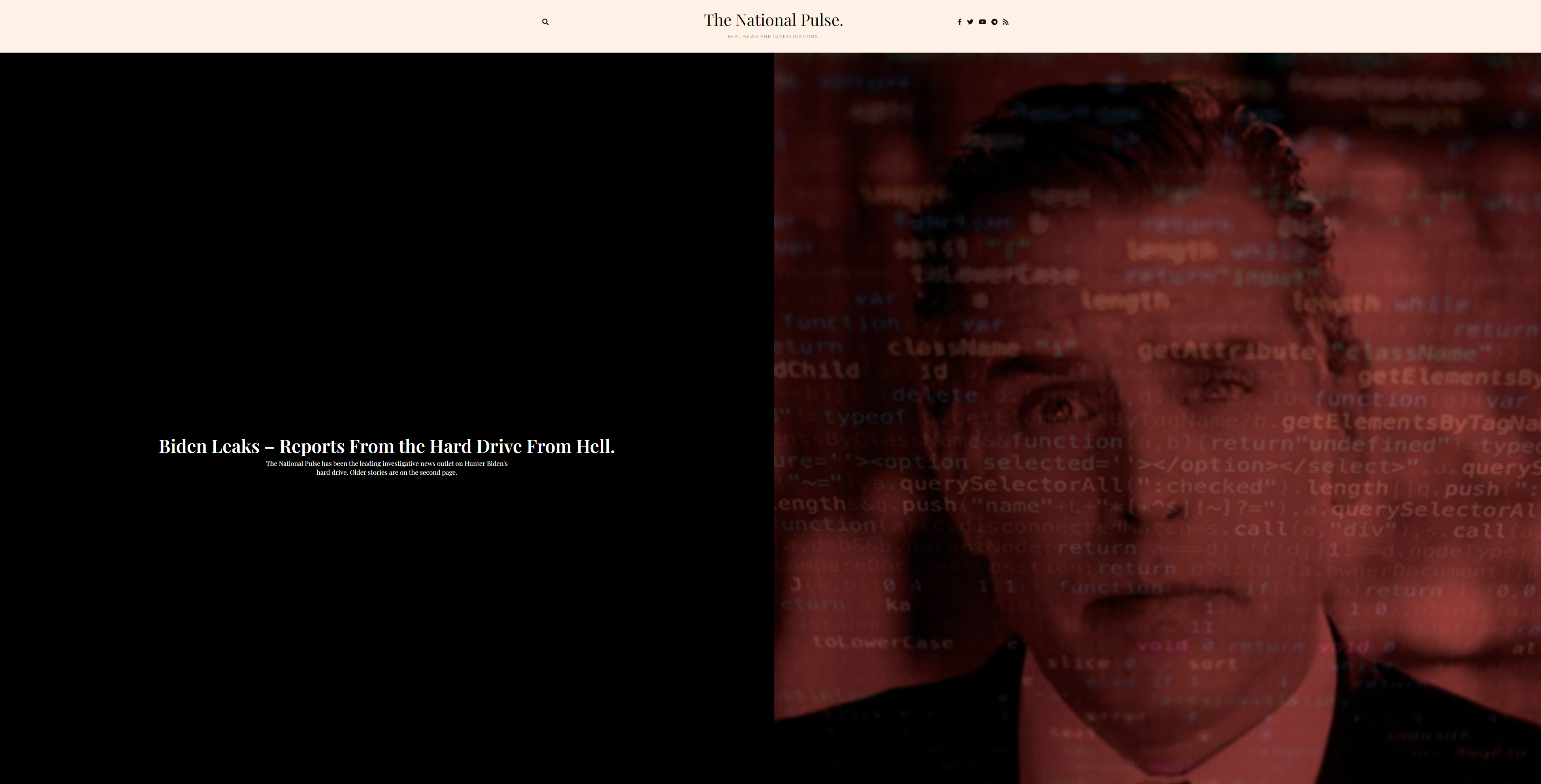Go to The National Pulse homepage logo
This screenshot has width=1541, height=784.
[x=774, y=20]
